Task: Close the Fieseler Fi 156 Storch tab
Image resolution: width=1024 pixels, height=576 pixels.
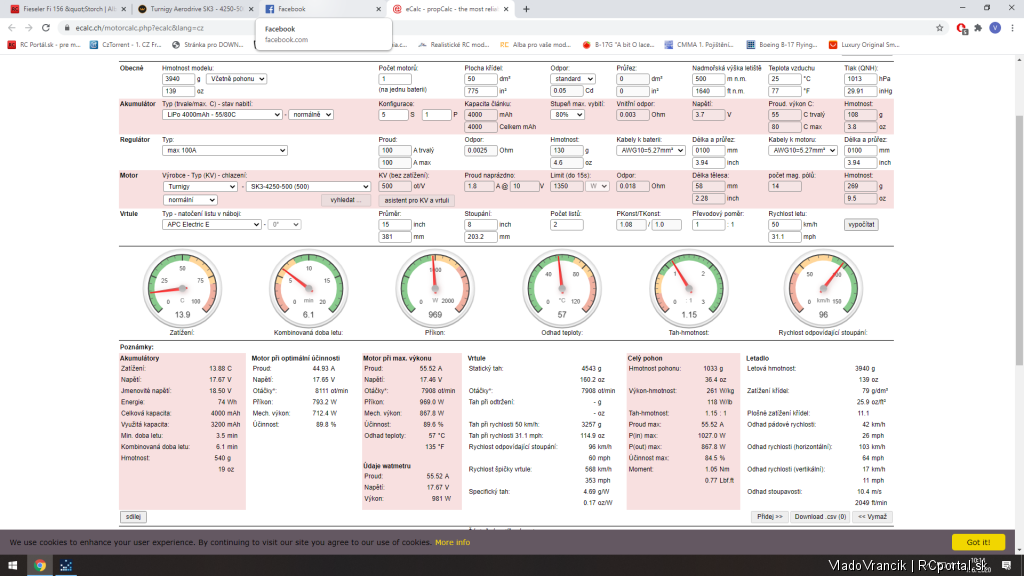Action: point(122,9)
